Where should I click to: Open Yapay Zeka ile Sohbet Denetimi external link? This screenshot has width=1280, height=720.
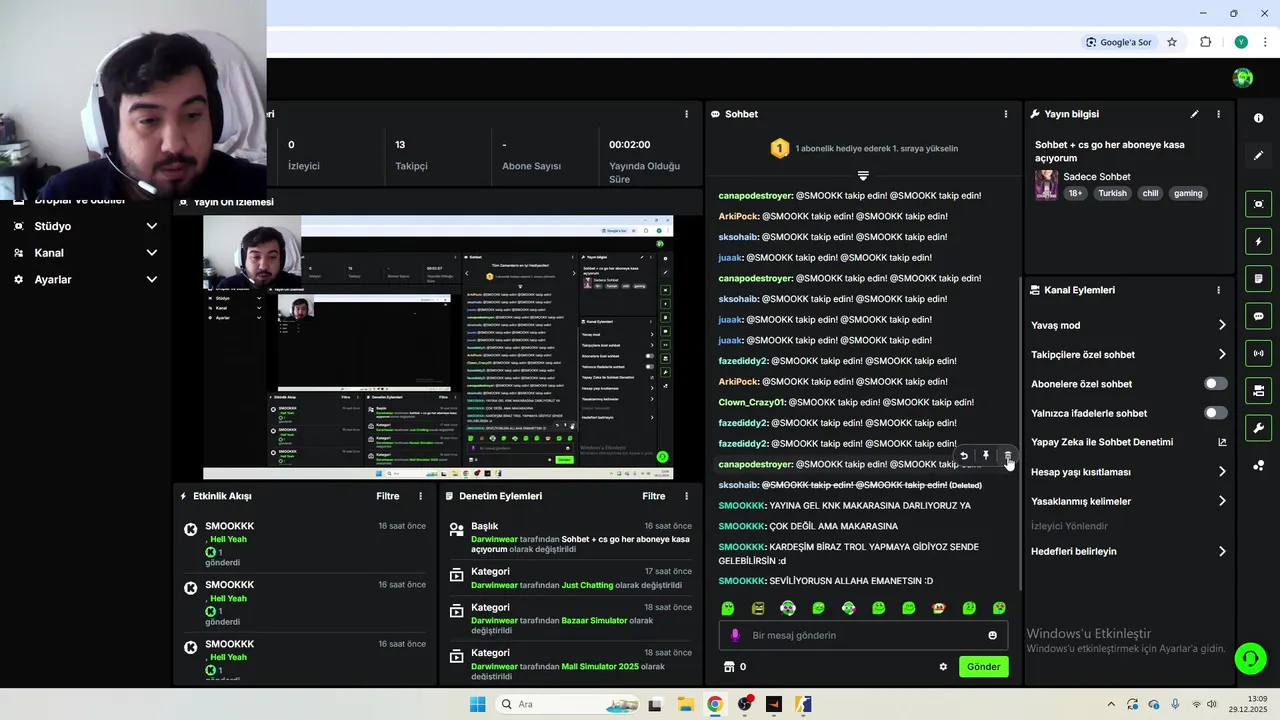(1222, 442)
